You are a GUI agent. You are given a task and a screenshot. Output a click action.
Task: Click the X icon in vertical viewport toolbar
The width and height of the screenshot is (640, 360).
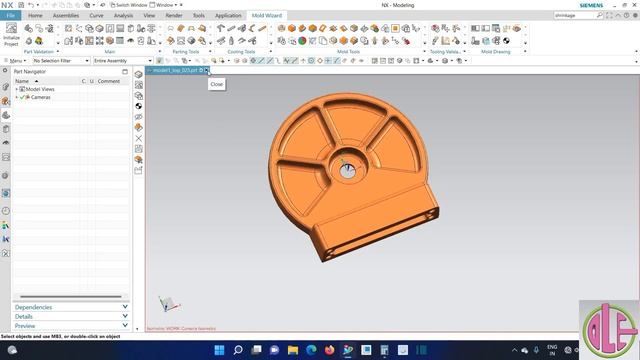click(139, 138)
